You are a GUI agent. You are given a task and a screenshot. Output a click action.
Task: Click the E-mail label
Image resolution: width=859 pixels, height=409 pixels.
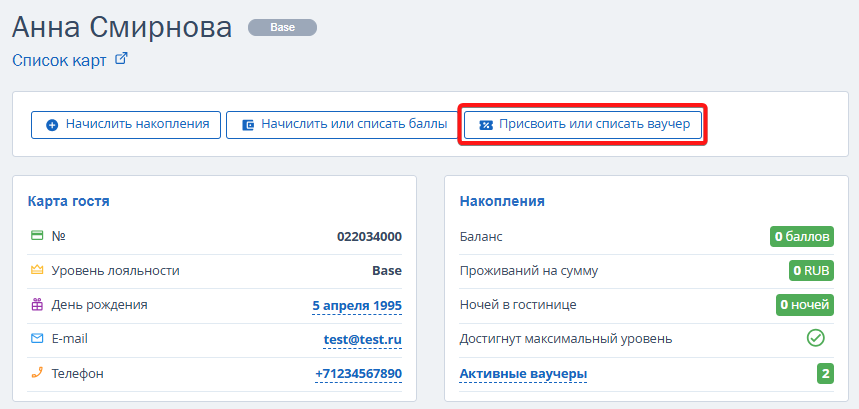coord(70,339)
